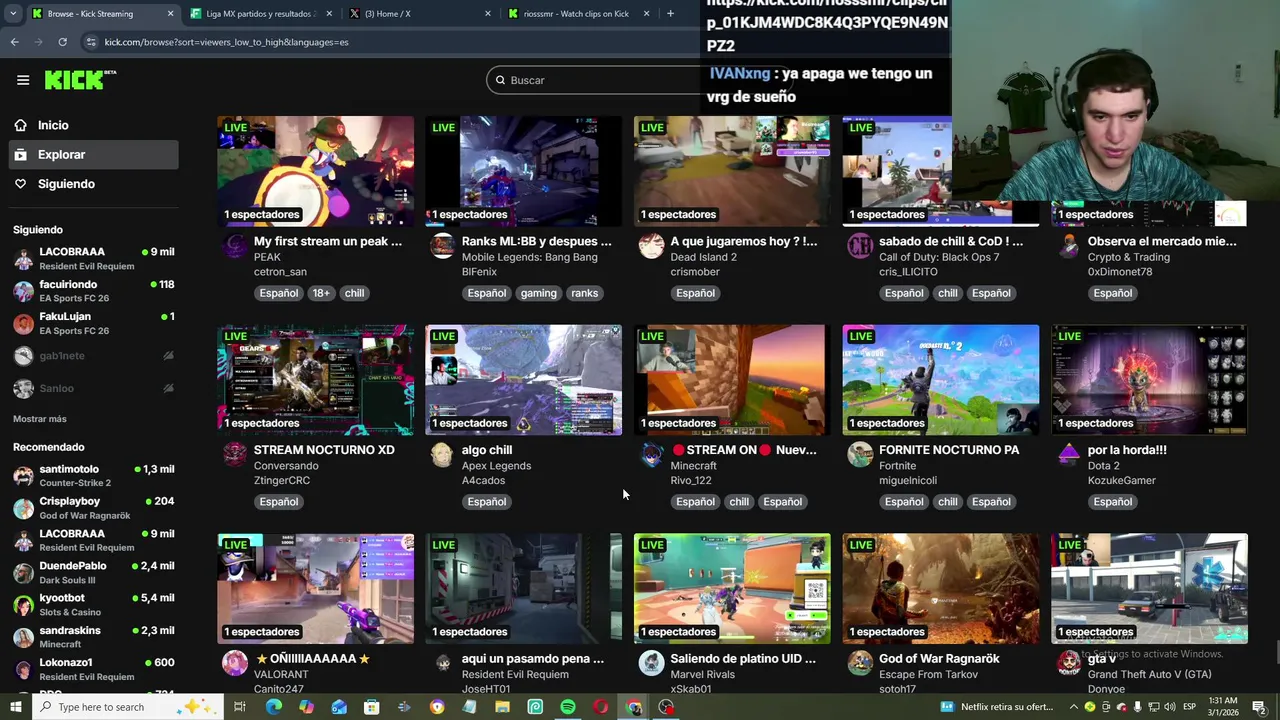The image size is (1280, 720).
Task: Open the Kick hamburger menu
Action: pyautogui.click(x=23, y=80)
